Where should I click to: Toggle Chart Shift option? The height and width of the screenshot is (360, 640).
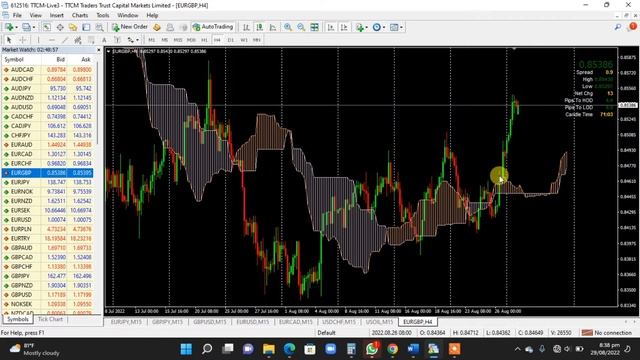click(344, 27)
